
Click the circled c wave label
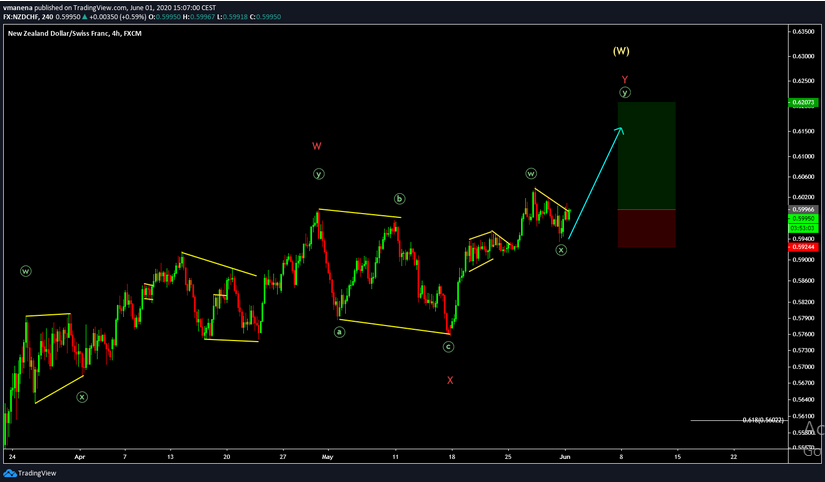448,347
